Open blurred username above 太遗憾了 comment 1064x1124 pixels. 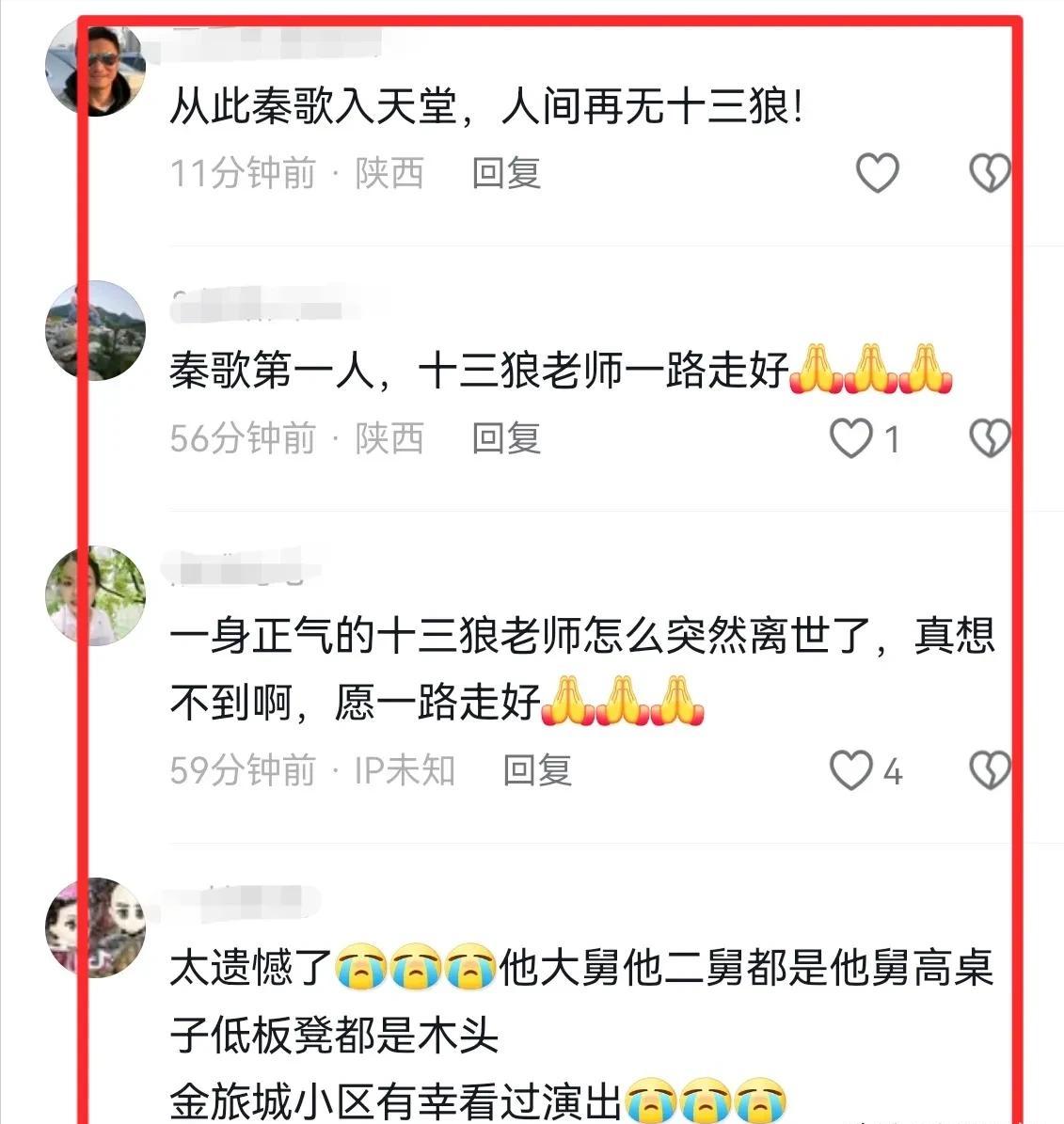(244, 902)
